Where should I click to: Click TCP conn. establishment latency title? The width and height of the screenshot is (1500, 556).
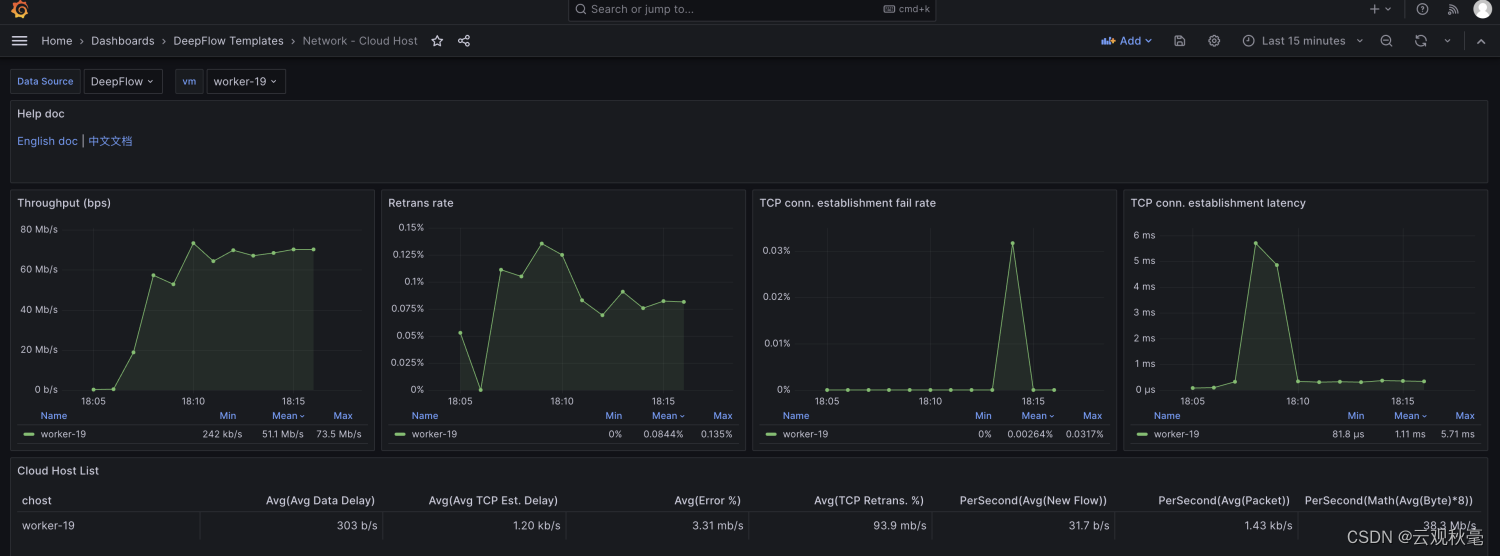(1218, 203)
